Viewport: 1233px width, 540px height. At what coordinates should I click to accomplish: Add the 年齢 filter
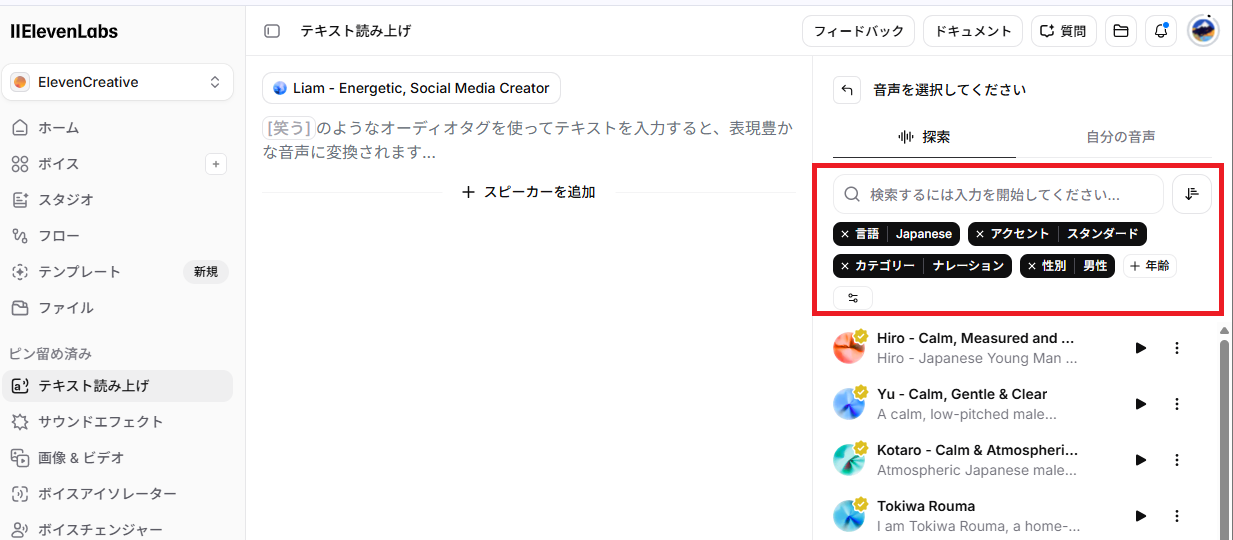coord(1150,266)
